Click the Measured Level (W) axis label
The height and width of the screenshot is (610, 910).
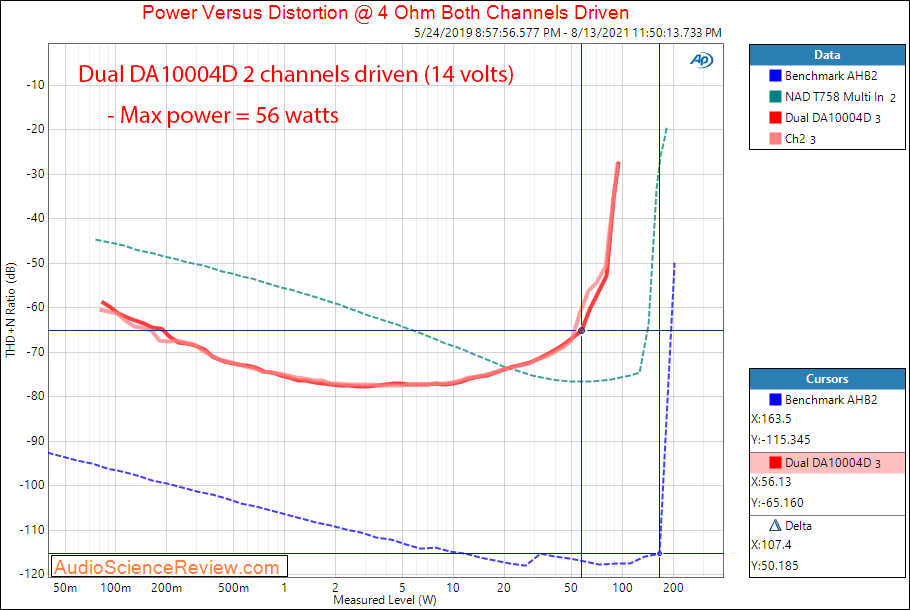(x=385, y=600)
